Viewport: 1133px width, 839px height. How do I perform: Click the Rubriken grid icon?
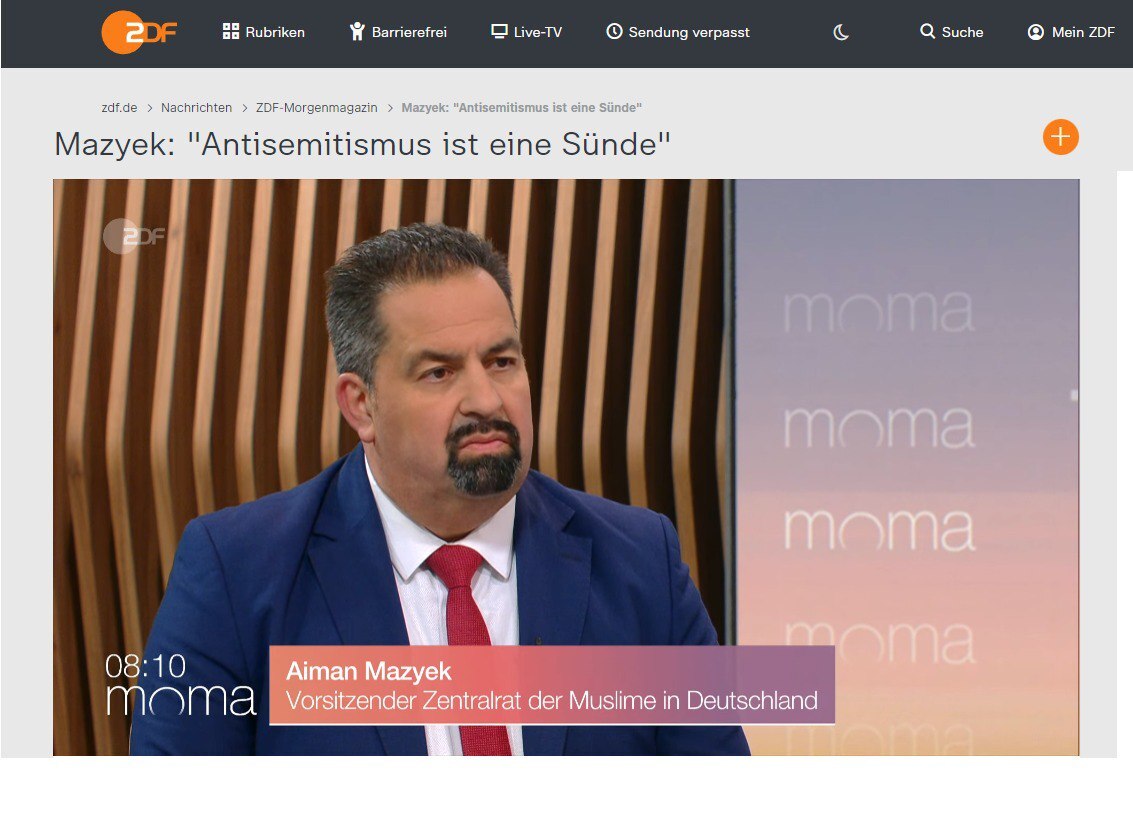click(x=231, y=31)
